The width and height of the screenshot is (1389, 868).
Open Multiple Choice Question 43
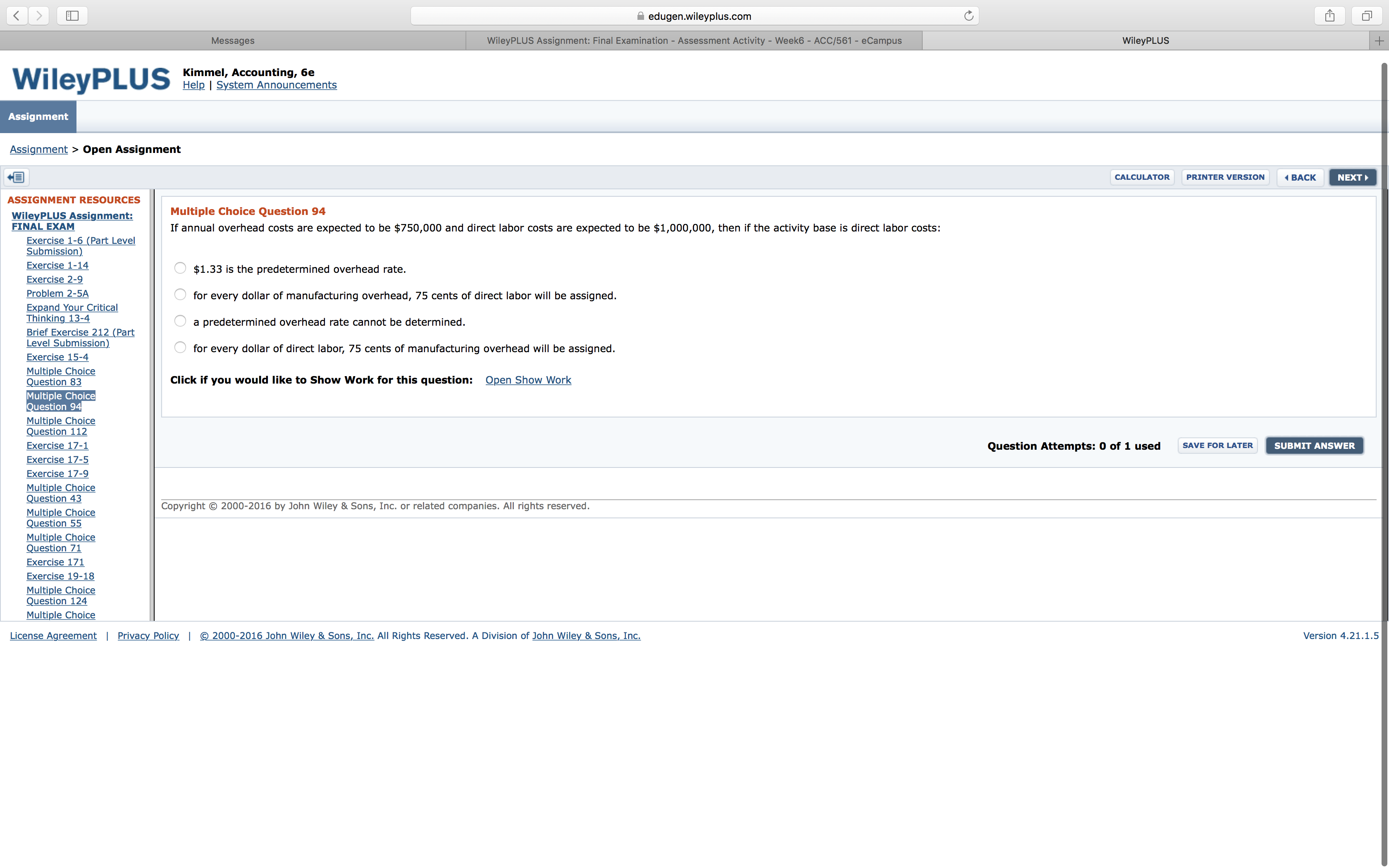click(x=61, y=493)
